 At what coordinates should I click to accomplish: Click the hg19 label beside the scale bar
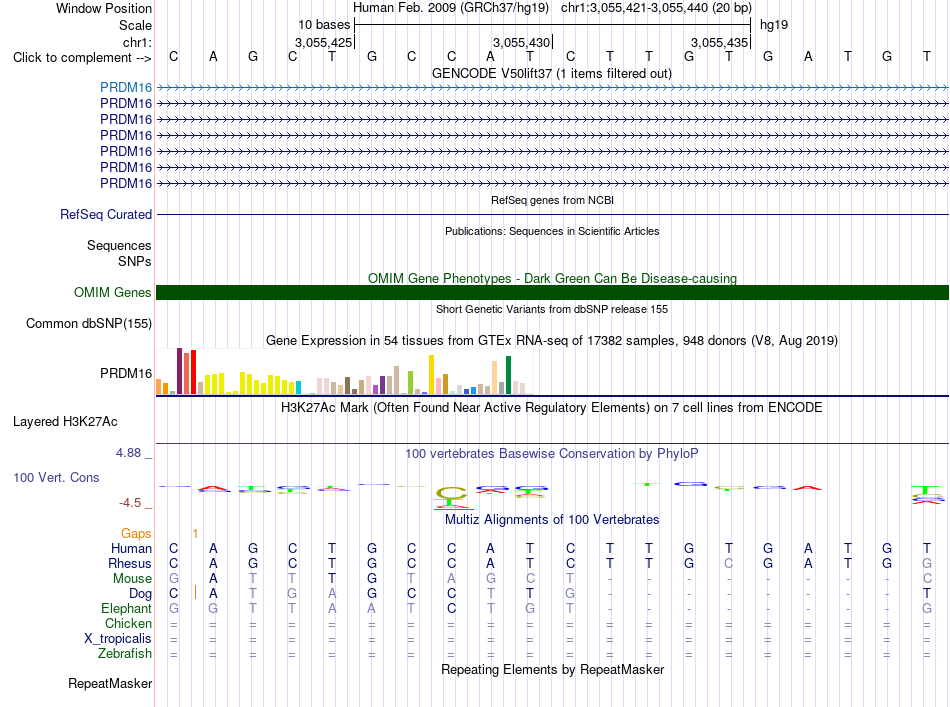coord(774,25)
